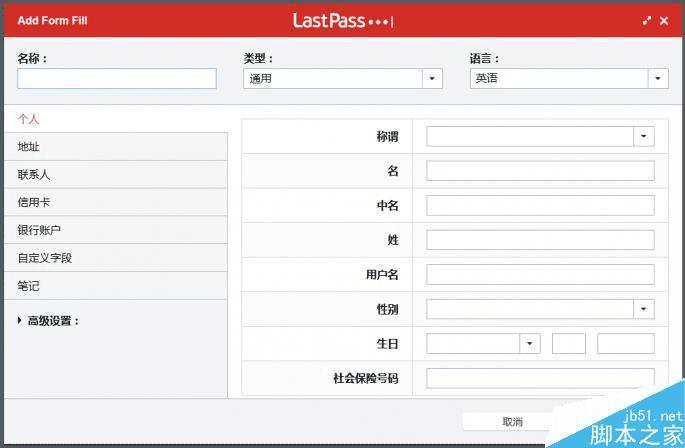Click the 中名 middle name field
This screenshot has width=685, height=448.
point(540,205)
